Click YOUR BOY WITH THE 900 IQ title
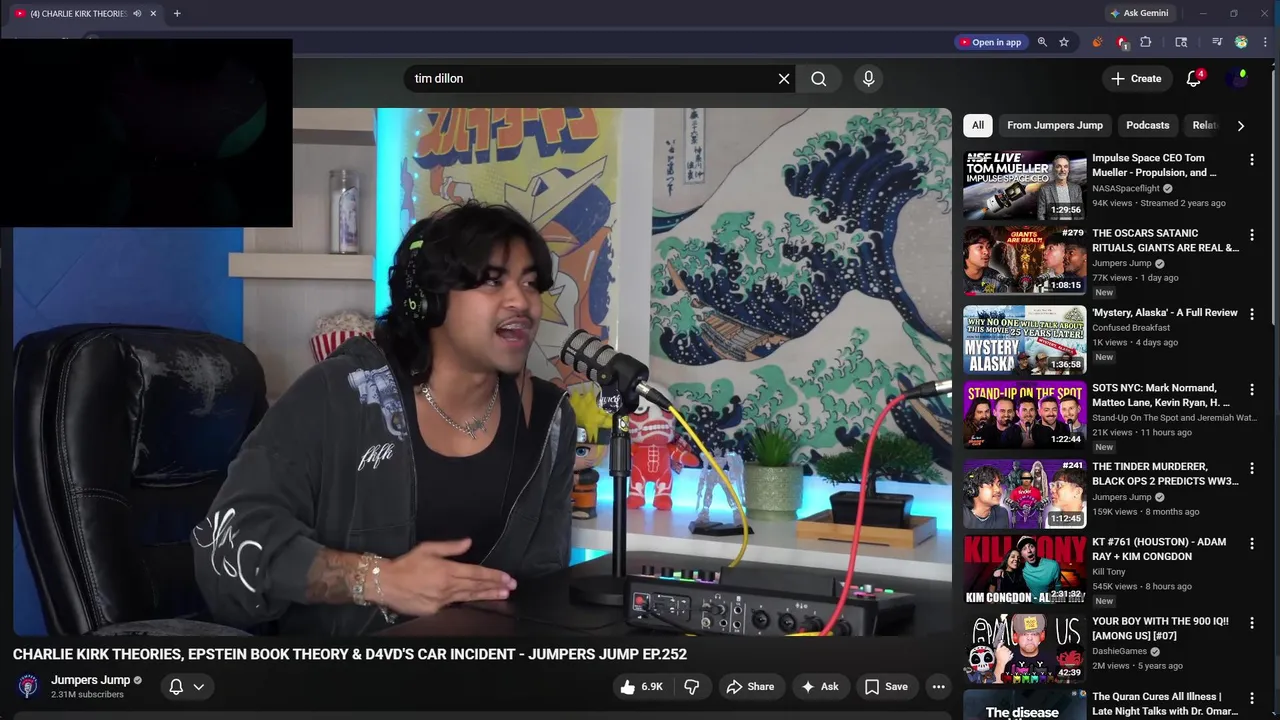1280x720 pixels. (x=1160, y=628)
